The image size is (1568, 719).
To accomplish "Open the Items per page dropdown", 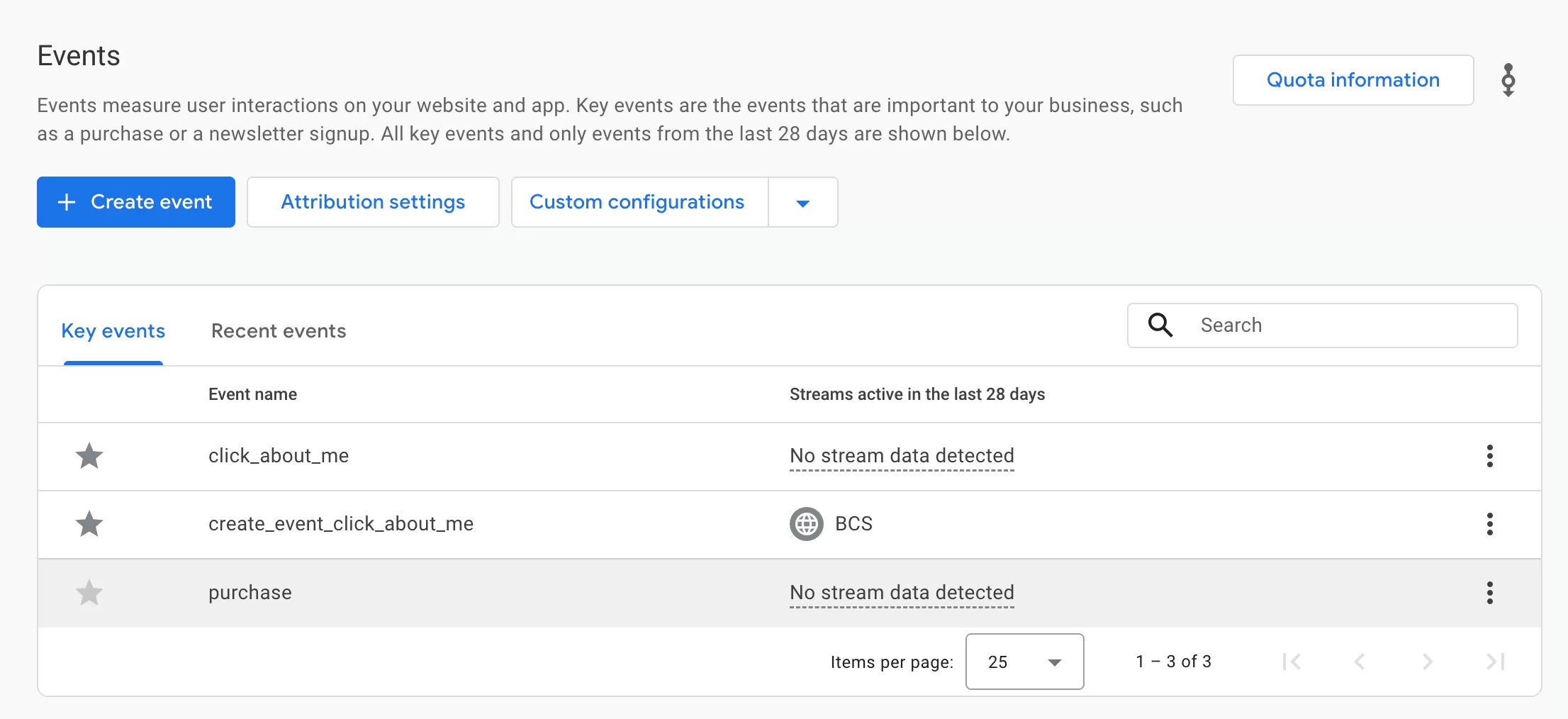I will [1024, 662].
